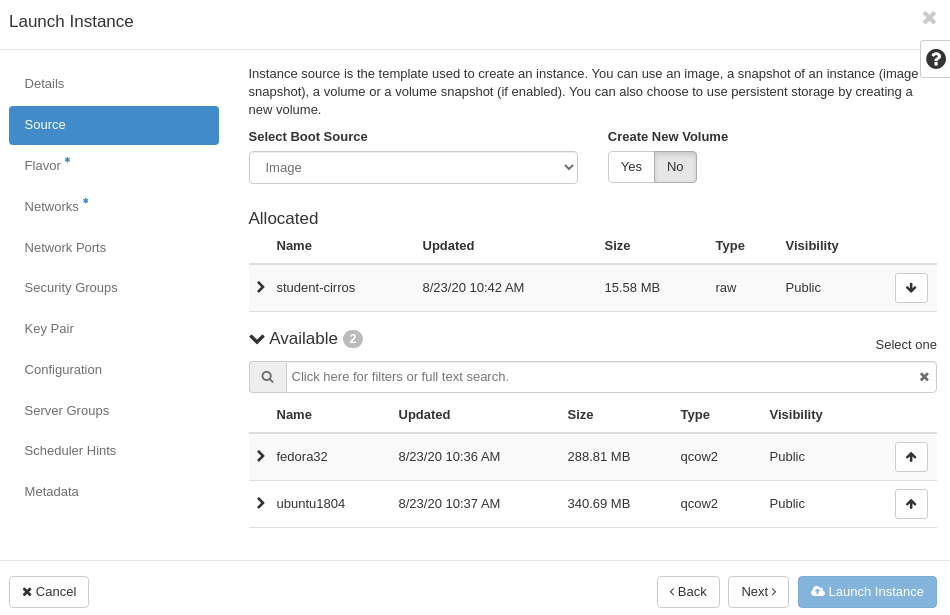Go to the Details step
The image size is (950, 615).
click(114, 84)
